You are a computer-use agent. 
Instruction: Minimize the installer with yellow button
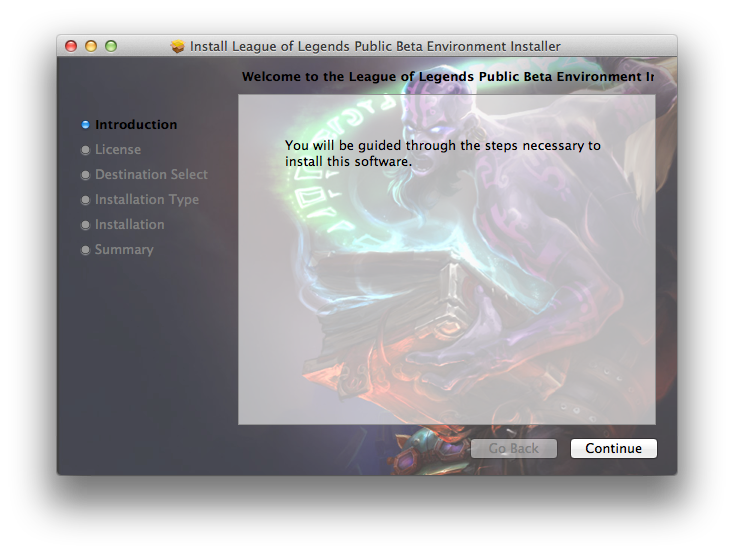click(x=91, y=46)
